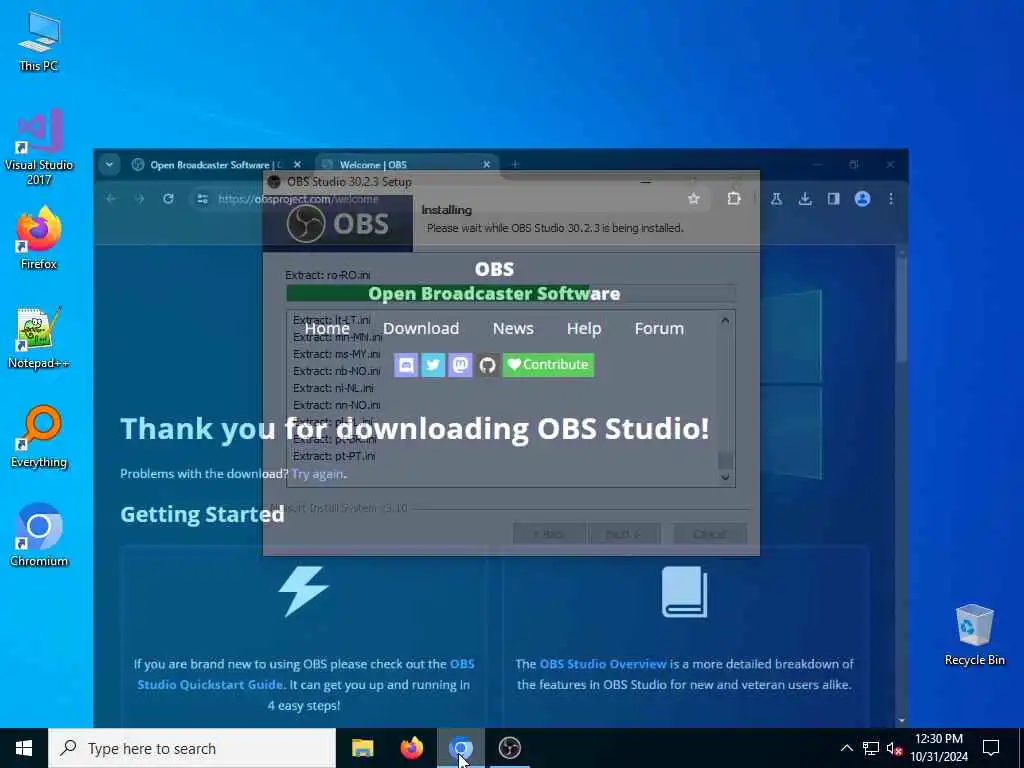Image resolution: width=1024 pixels, height=768 pixels.
Task: Open the Mastodon icon on OBS page
Action: (x=460, y=365)
